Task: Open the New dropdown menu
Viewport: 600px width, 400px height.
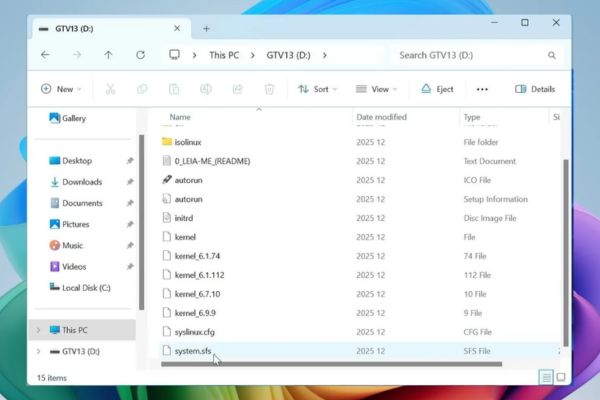Action: click(x=61, y=89)
